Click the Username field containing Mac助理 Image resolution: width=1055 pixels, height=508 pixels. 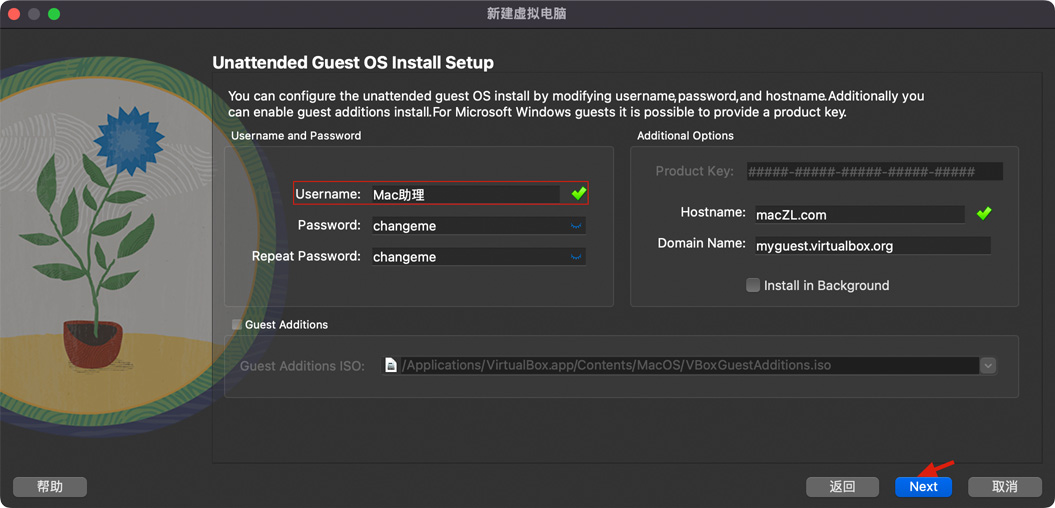(x=465, y=194)
